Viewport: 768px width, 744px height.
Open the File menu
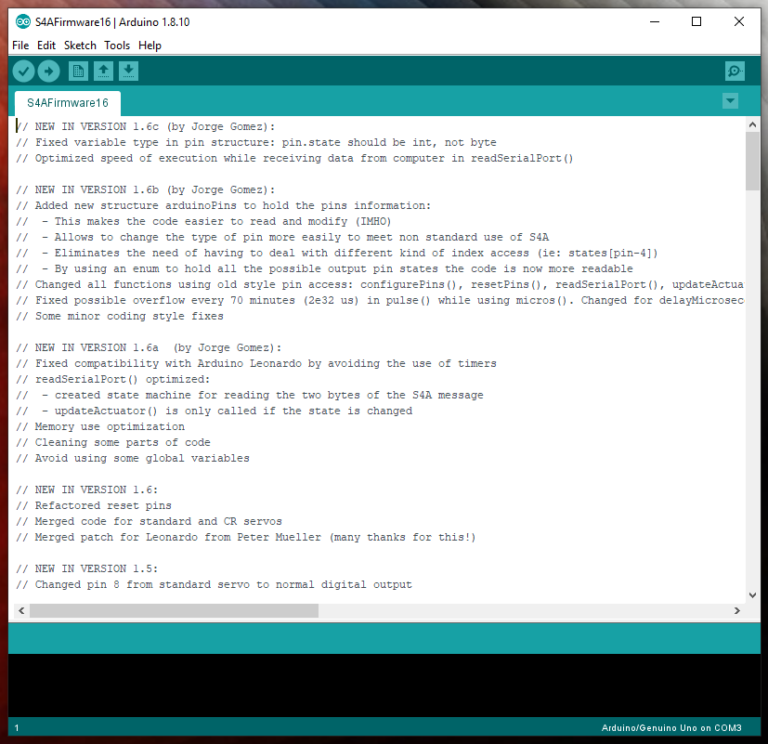coord(20,45)
